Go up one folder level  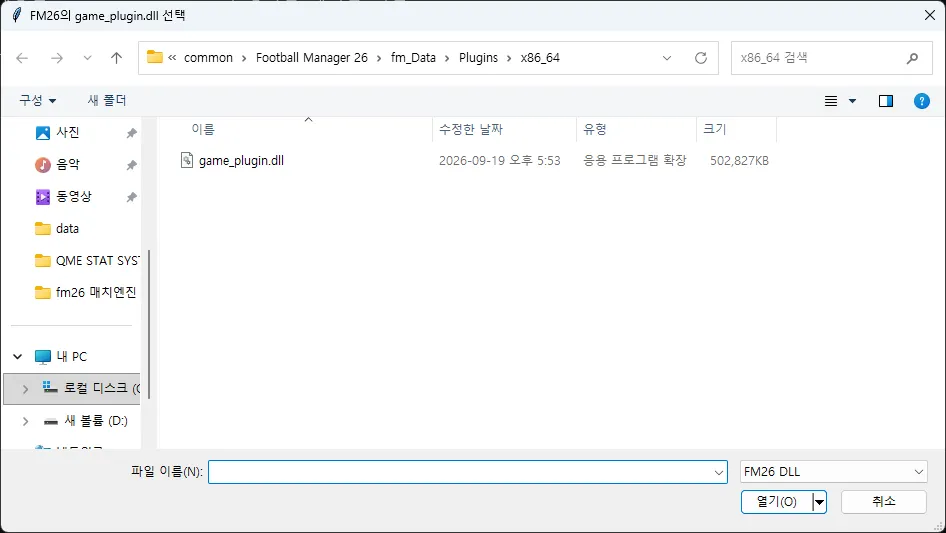point(116,58)
